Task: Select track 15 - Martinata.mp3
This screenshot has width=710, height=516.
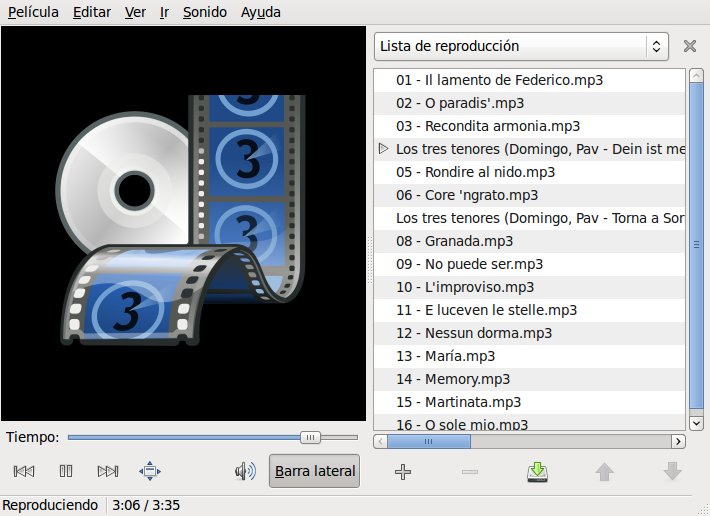Action: click(529, 402)
